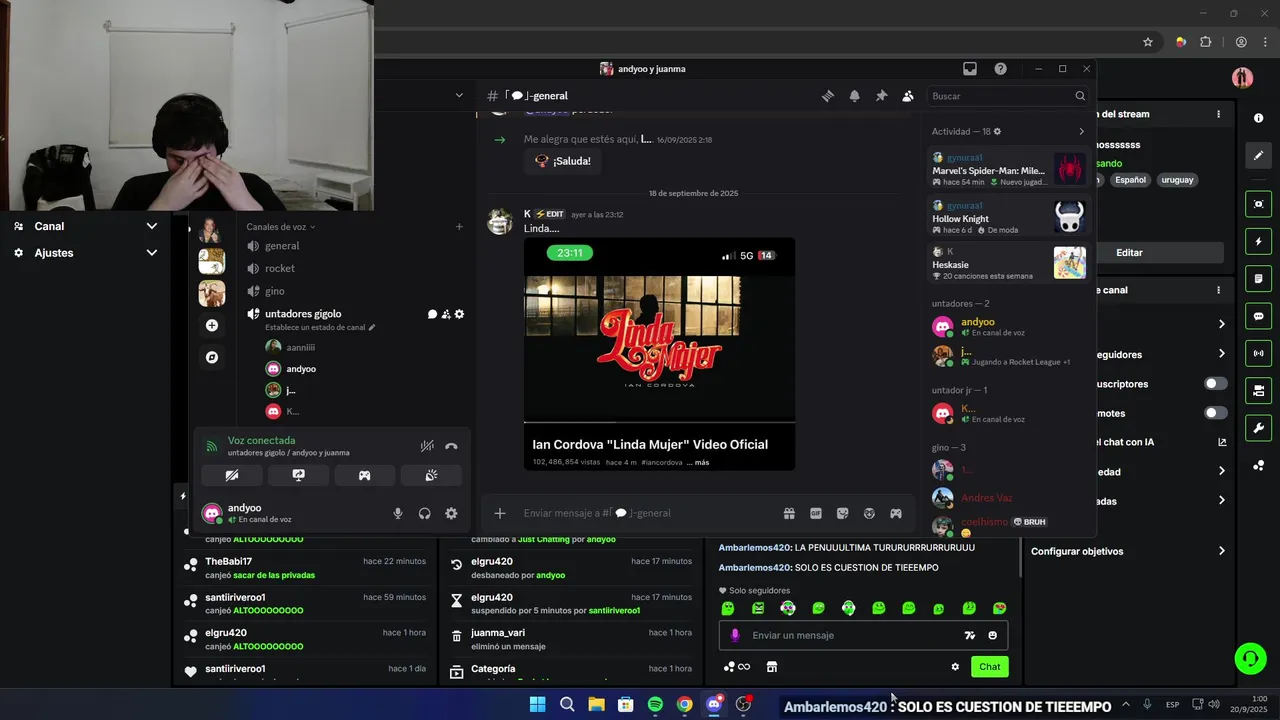Open the canal panel three-dot menu
The width and height of the screenshot is (1280, 720).
(x=1218, y=290)
